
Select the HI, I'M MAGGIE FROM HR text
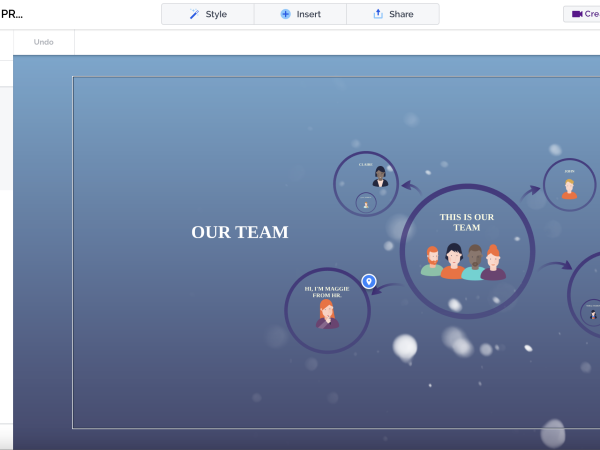(327, 292)
